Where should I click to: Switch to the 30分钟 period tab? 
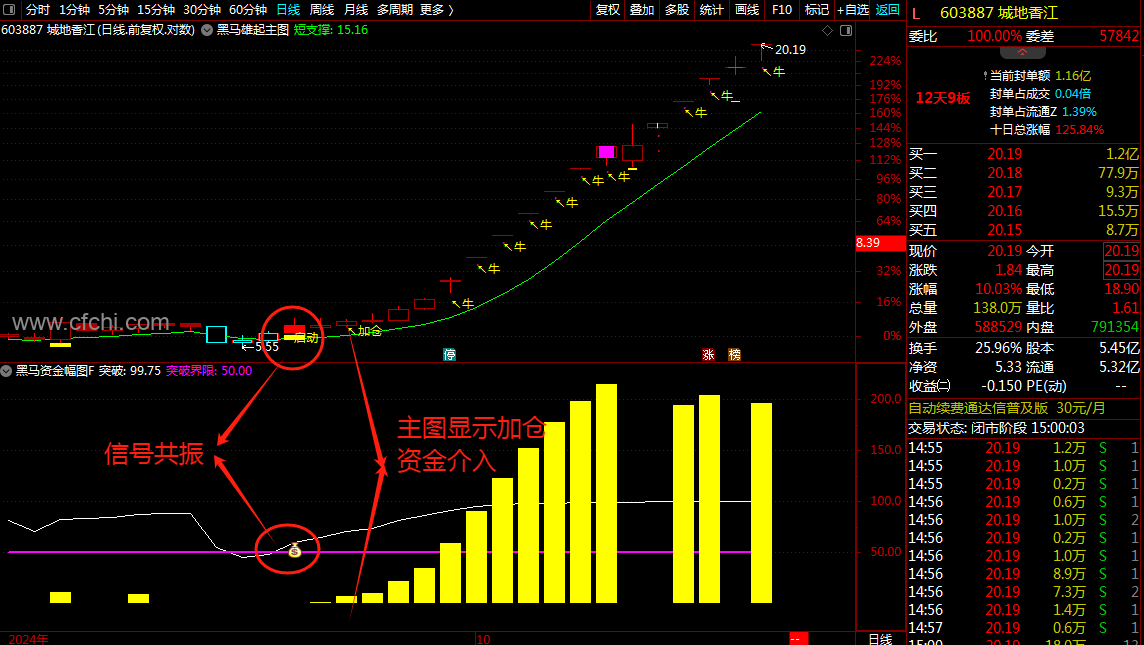[202, 9]
